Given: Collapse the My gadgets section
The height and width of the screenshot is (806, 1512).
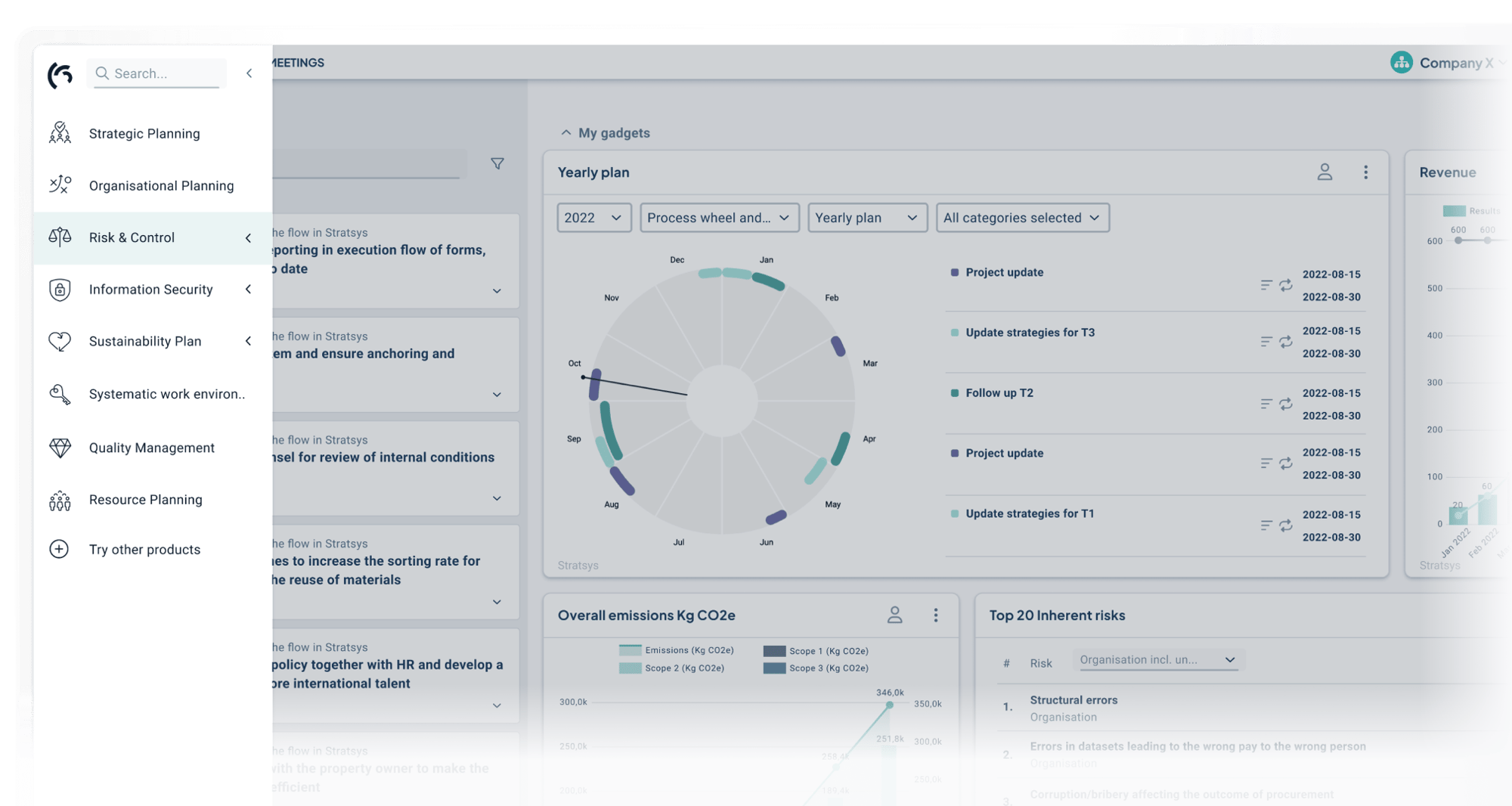Looking at the screenshot, I should [565, 132].
